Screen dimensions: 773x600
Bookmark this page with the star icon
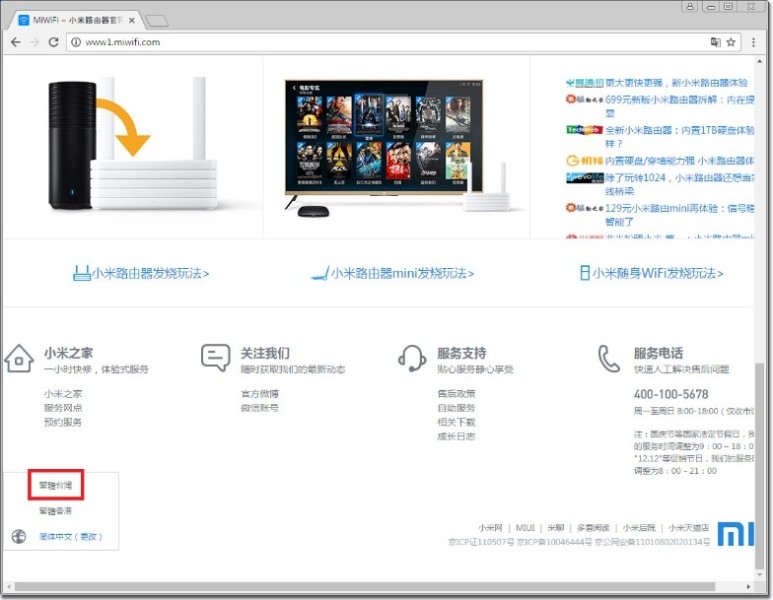click(731, 42)
